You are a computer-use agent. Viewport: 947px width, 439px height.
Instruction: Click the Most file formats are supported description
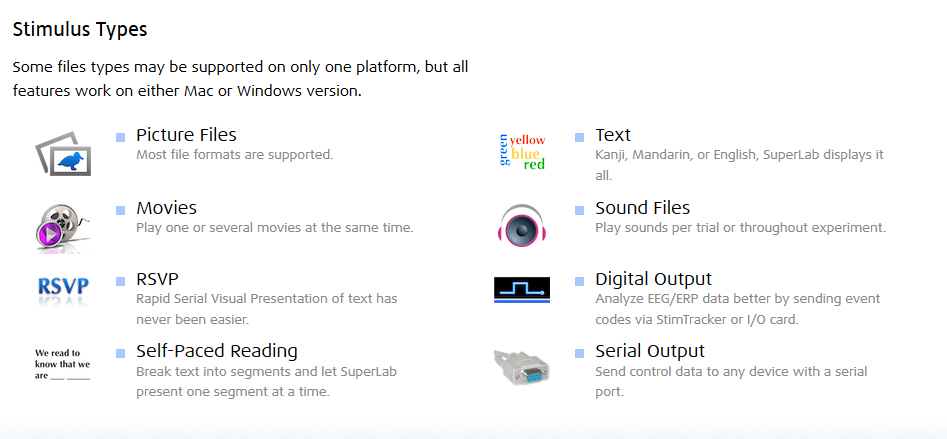point(234,155)
